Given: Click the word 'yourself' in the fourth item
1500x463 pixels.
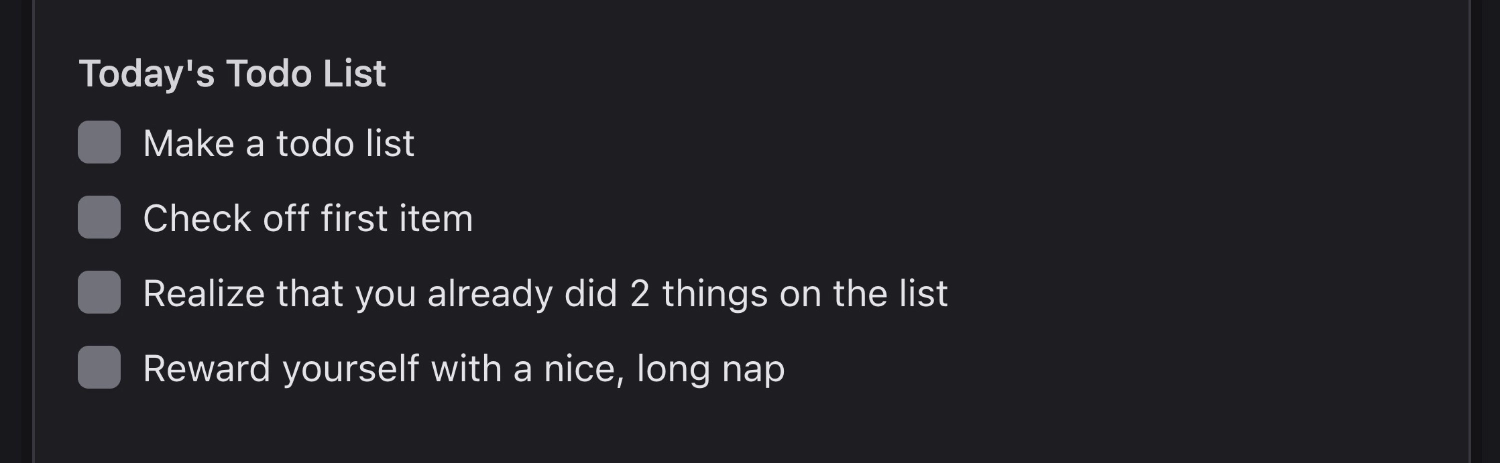Looking at the screenshot, I should click(349, 369).
